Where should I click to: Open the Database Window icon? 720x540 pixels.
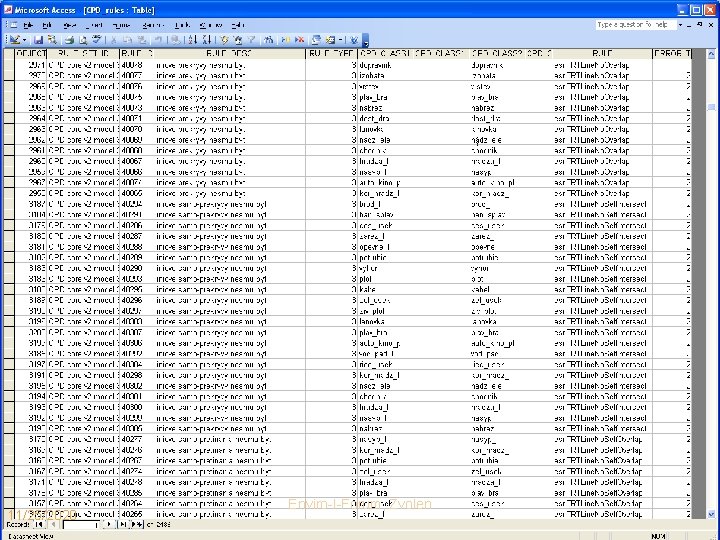[316, 40]
